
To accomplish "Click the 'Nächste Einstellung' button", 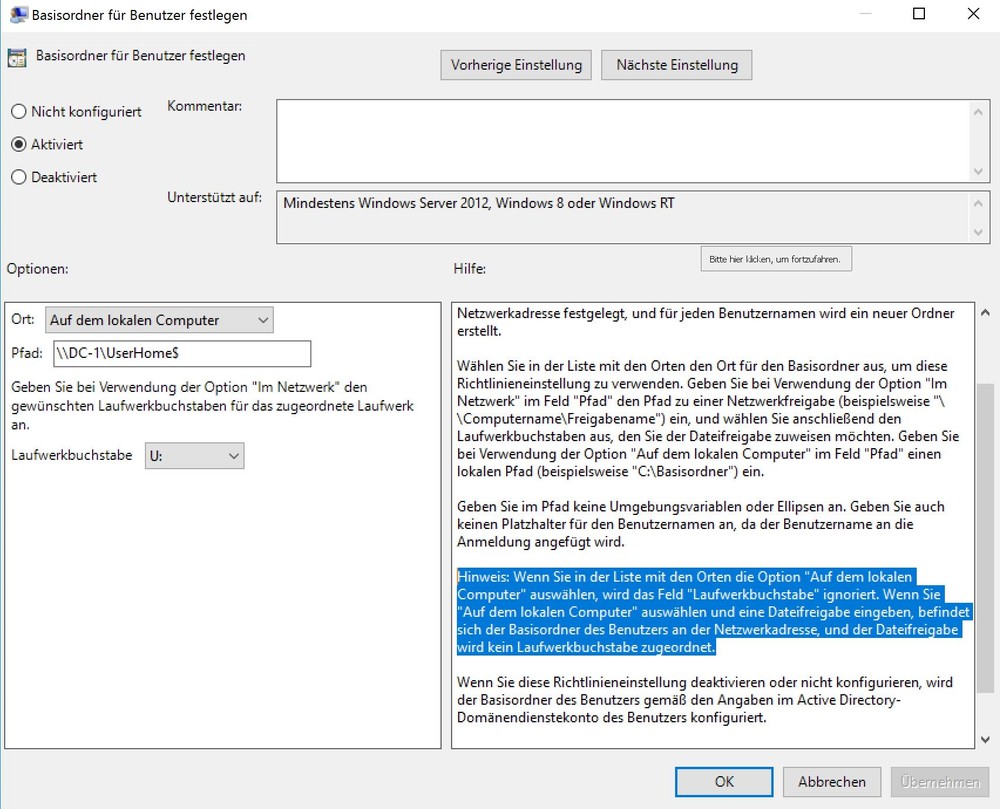I will [x=676, y=65].
